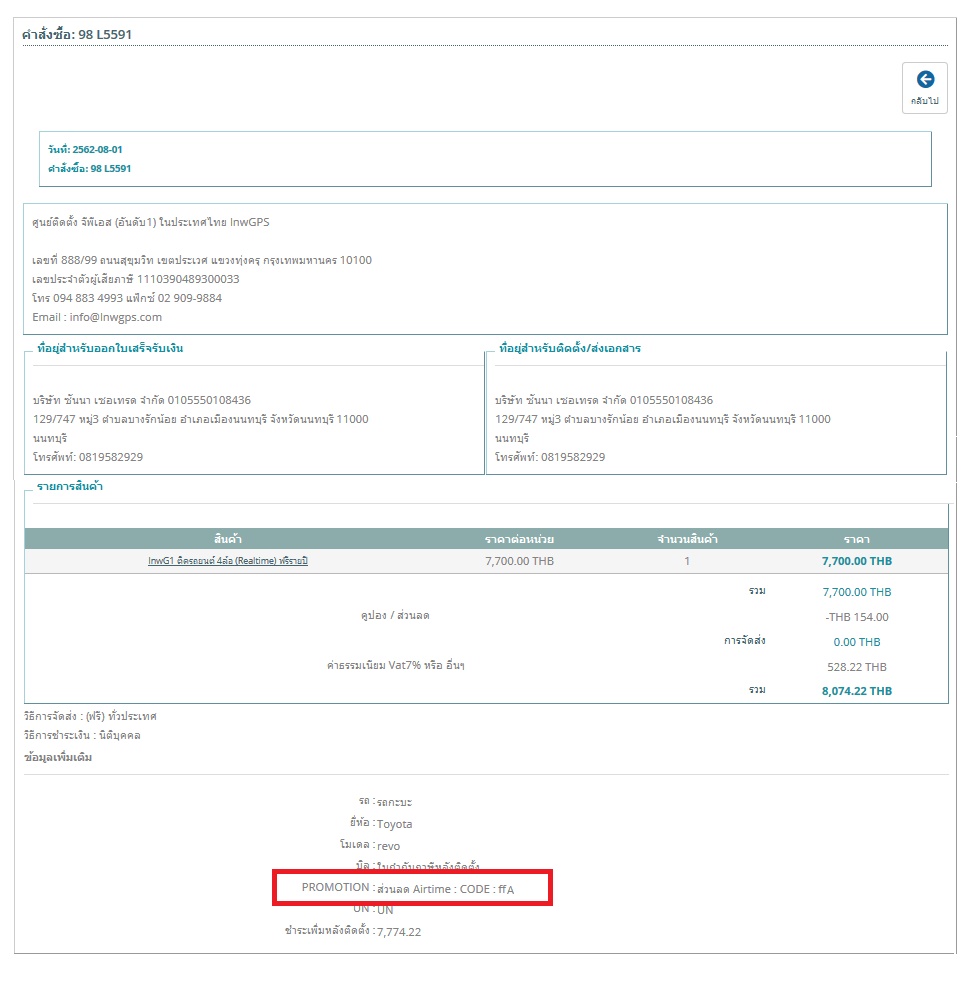Click the post-install payment 7,774.22 value
The image size is (973, 981).
coord(399,932)
